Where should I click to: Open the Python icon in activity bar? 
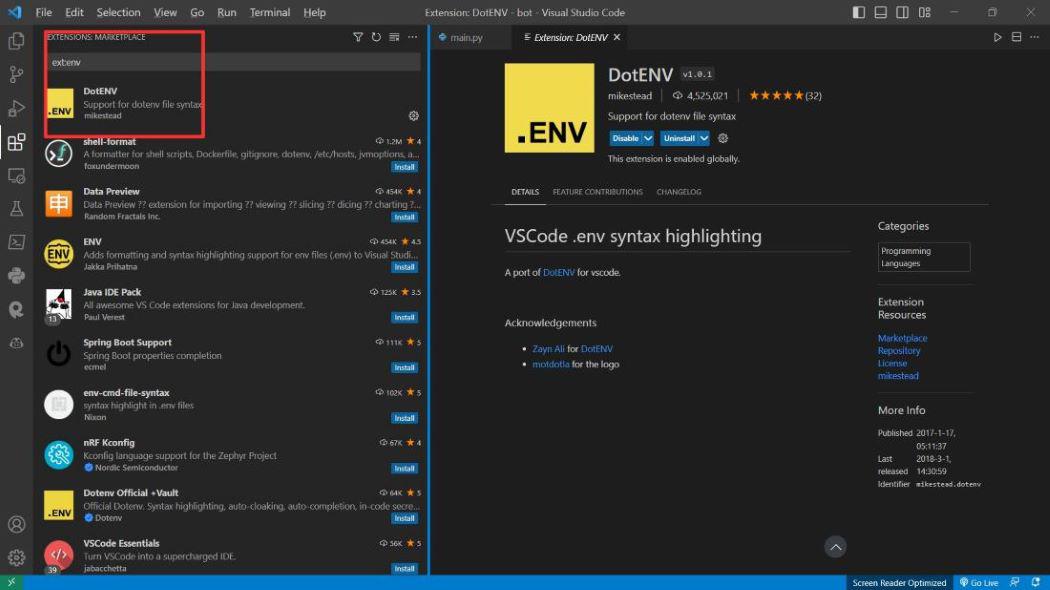[x=16, y=275]
